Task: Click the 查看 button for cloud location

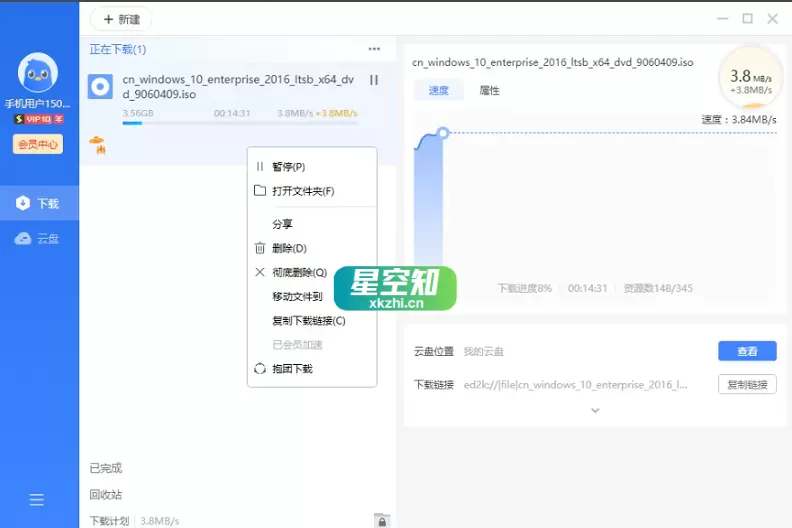Action: (747, 351)
